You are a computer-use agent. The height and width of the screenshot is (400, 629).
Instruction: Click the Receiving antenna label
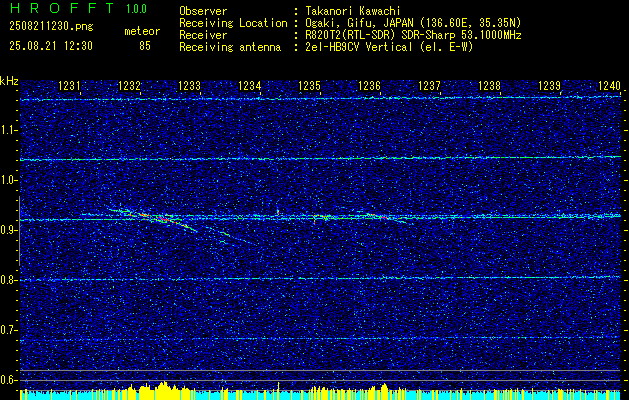click(x=230, y=47)
